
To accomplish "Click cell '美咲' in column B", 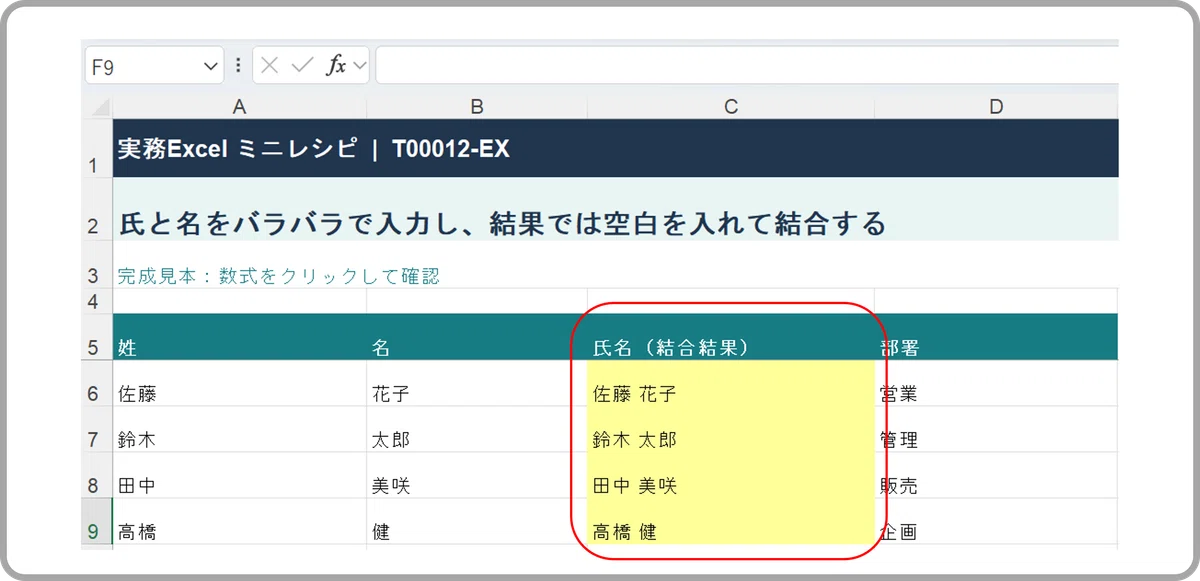I will pyautogui.click(x=477, y=476).
